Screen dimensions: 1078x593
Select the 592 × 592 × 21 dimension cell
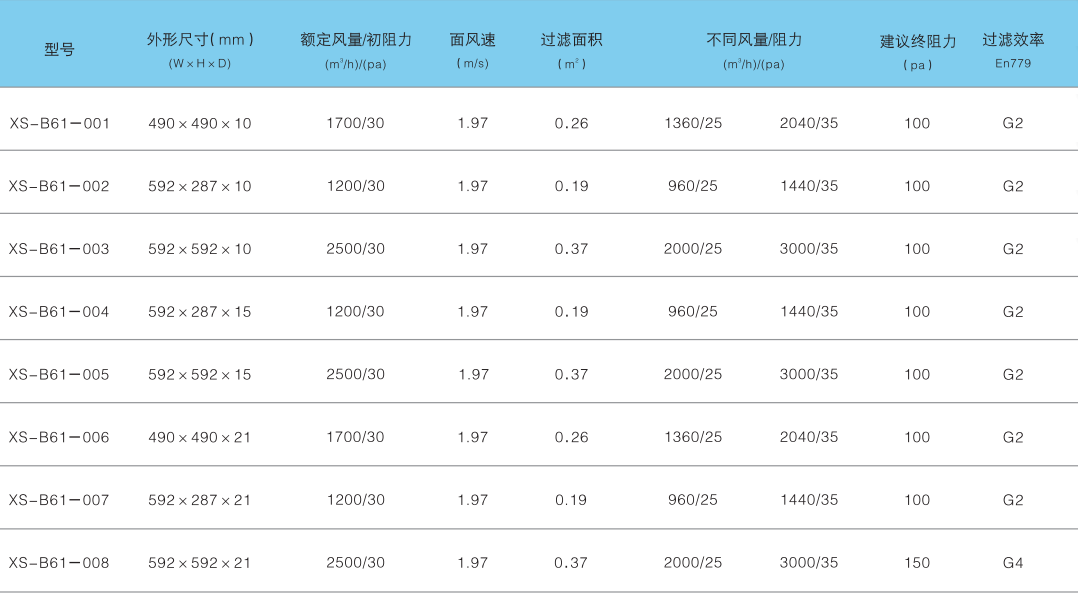(200, 563)
